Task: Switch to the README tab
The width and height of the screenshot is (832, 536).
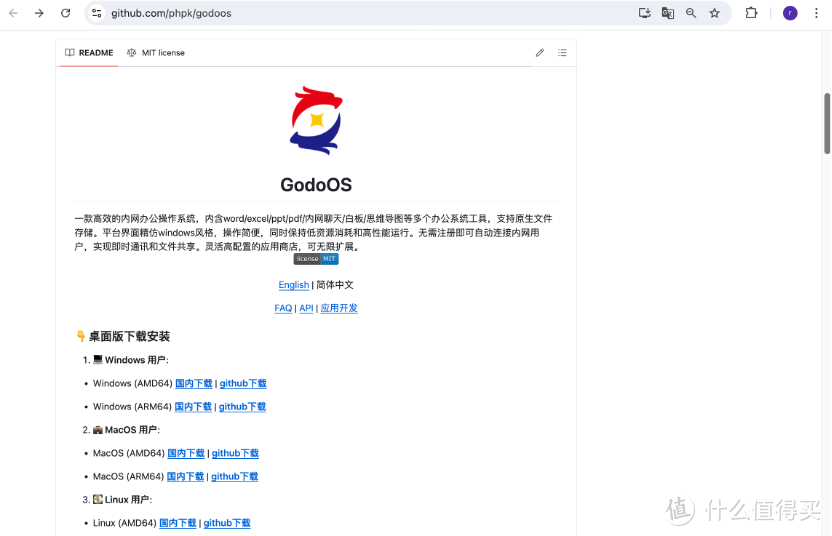Action: tap(89, 53)
